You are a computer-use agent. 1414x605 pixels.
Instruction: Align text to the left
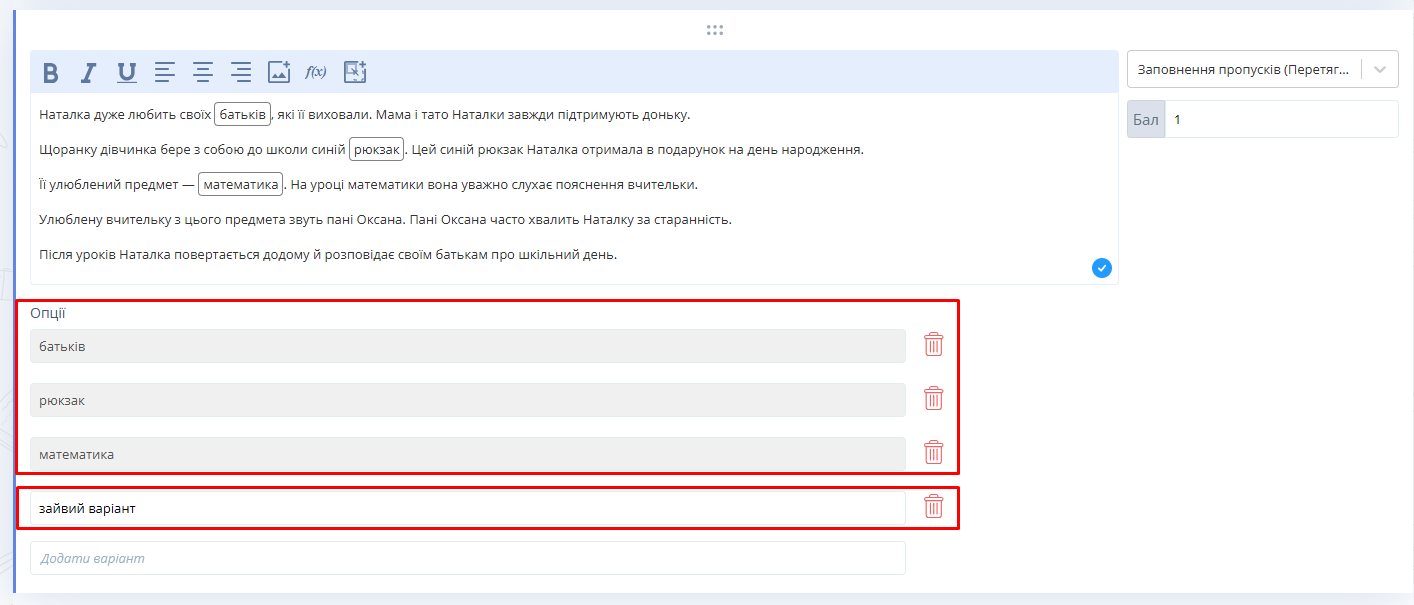click(165, 72)
